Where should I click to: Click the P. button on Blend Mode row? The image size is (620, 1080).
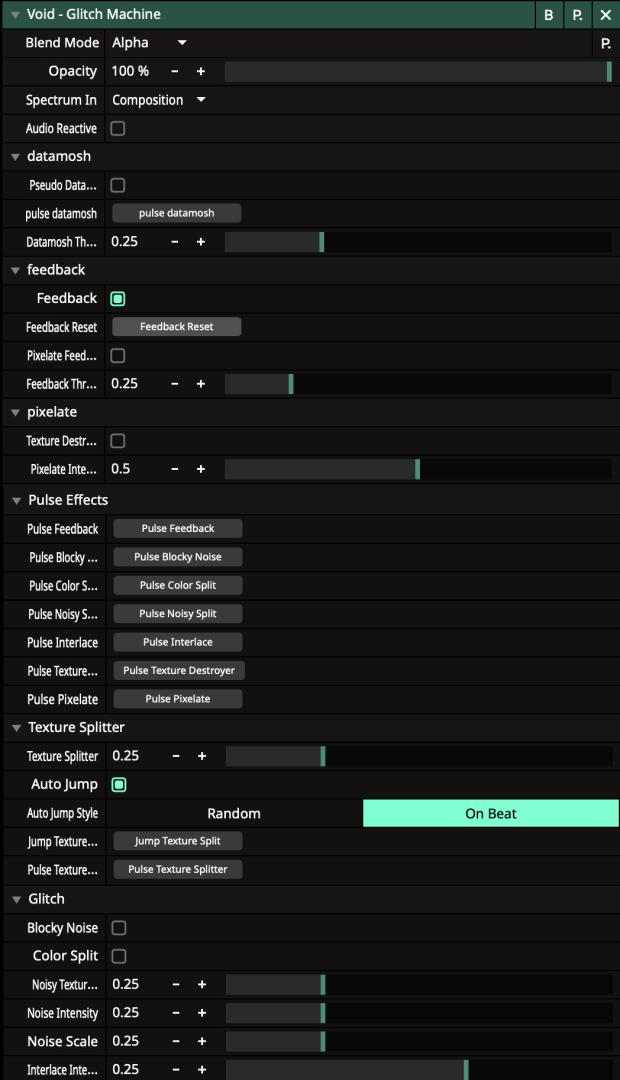(x=606, y=43)
